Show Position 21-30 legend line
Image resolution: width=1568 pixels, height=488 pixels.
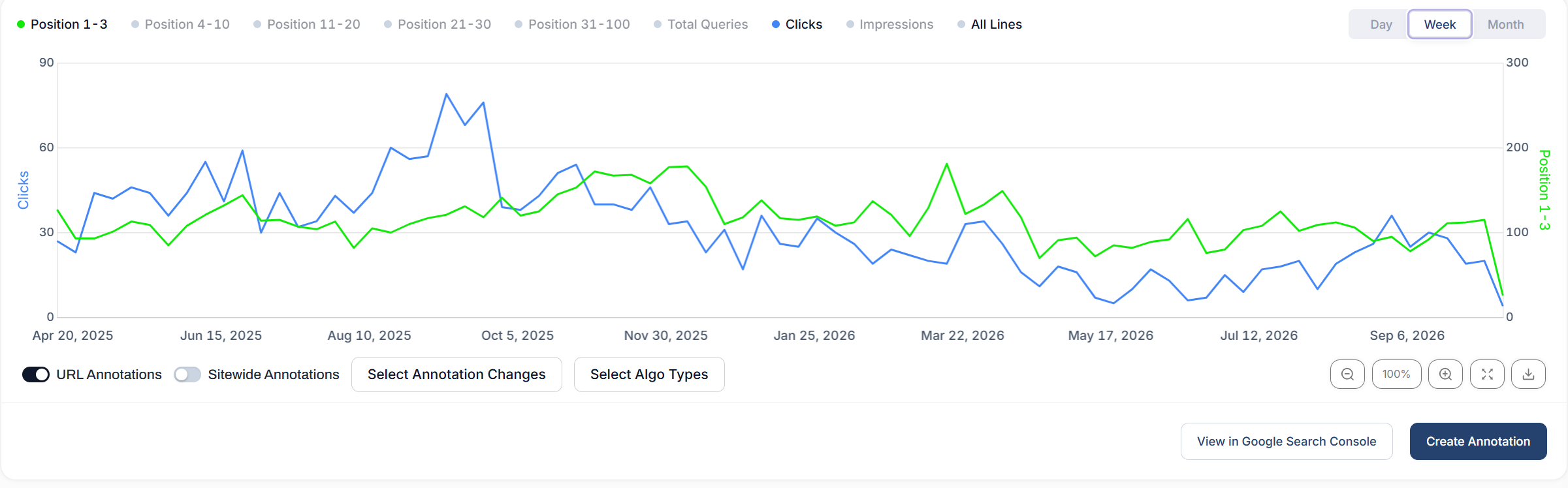coord(438,24)
